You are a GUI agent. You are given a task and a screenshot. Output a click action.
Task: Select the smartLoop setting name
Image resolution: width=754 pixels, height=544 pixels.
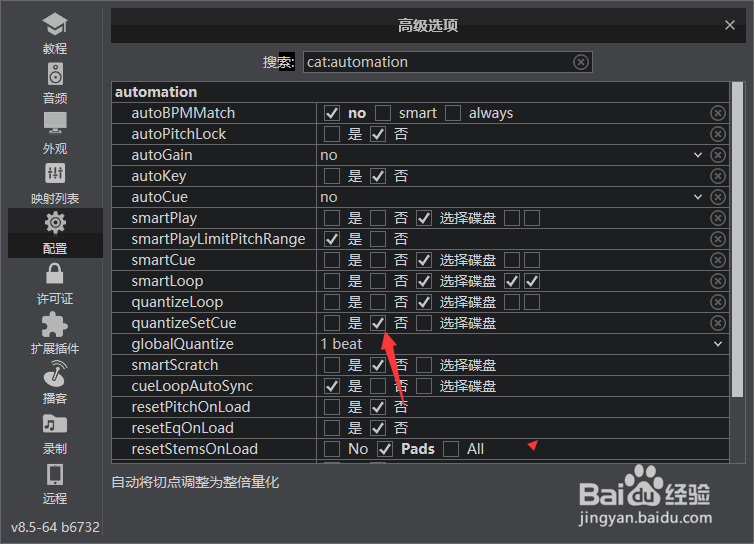click(x=167, y=281)
